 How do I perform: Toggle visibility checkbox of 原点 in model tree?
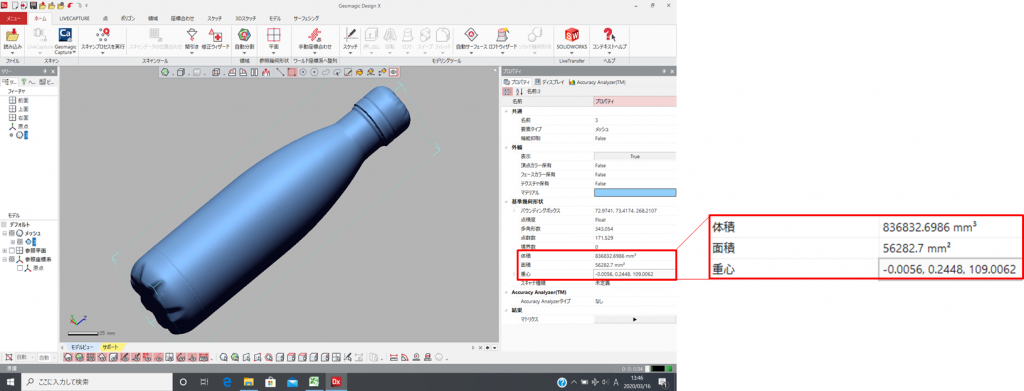[x=20, y=268]
